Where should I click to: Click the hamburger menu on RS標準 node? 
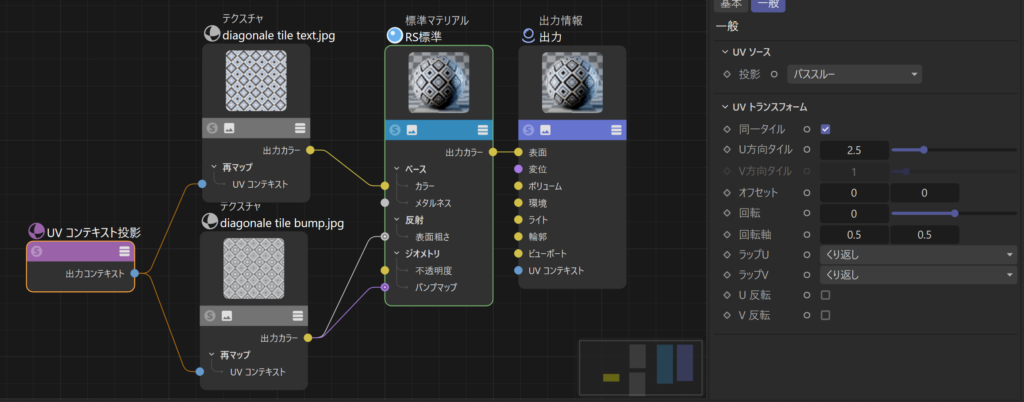(x=483, y=130)
